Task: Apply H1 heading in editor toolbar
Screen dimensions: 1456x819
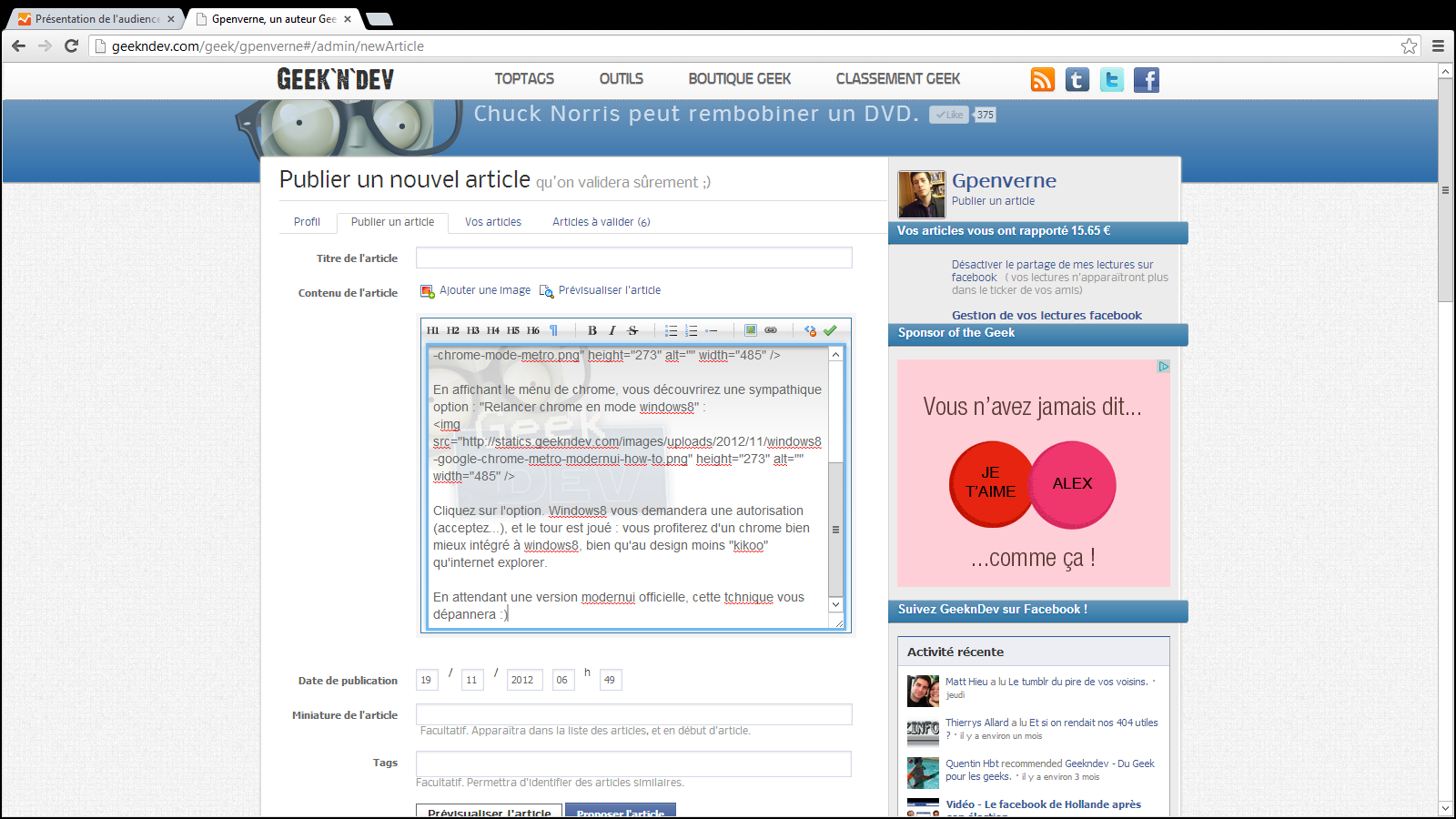Action: pyautogui.click(x=432, y=330)
